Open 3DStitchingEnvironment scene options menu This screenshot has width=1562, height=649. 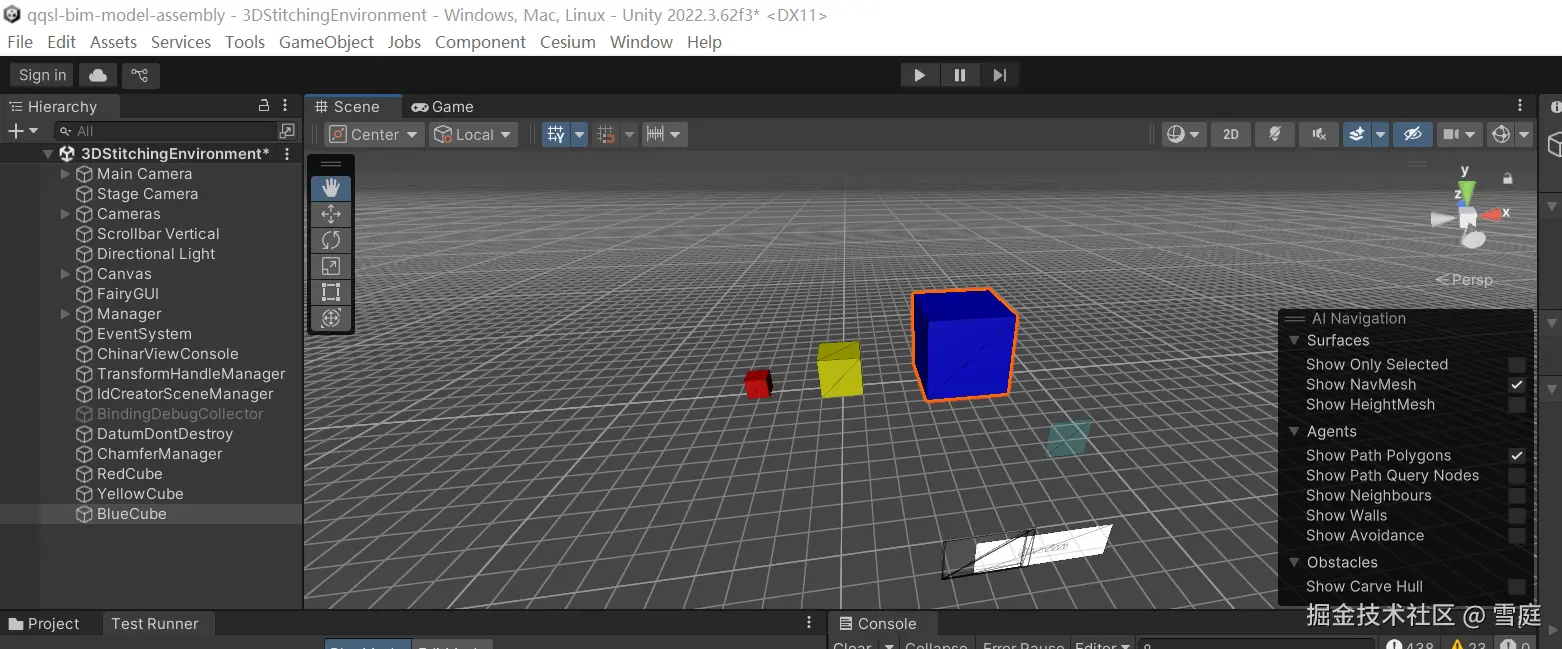[288, 154]
